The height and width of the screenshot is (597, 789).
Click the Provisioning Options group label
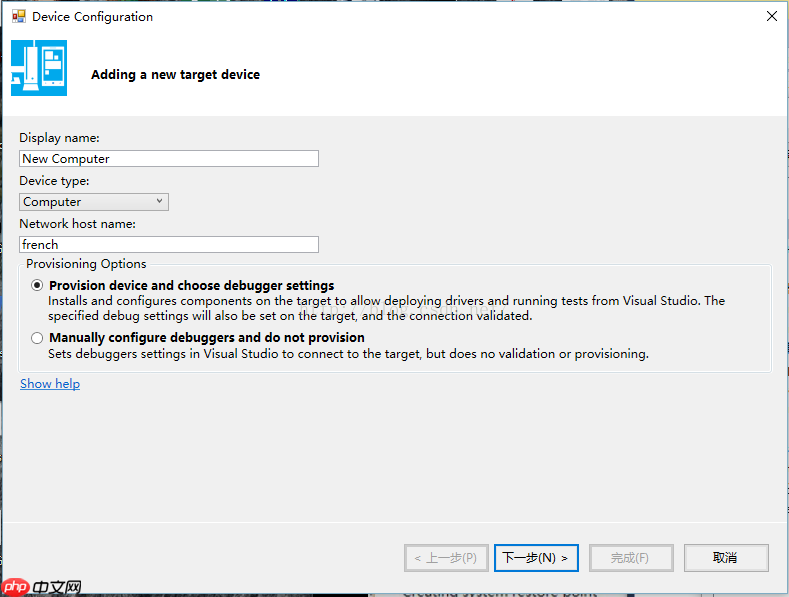click(x=86, y=264)
